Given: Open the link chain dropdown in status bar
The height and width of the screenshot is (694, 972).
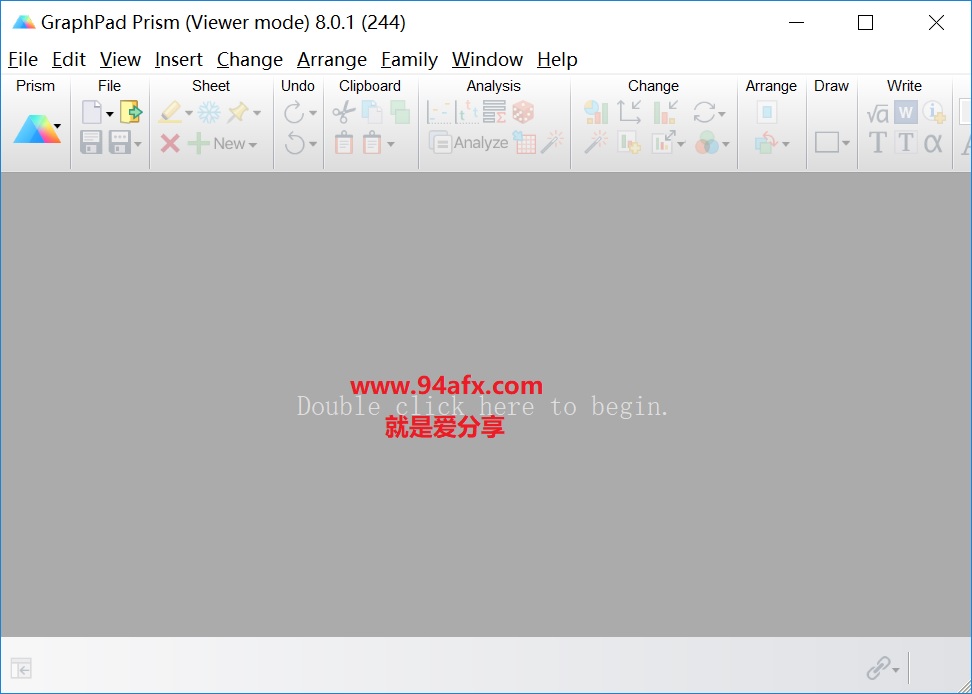Looking at the screenshot, I should [896, 670].
